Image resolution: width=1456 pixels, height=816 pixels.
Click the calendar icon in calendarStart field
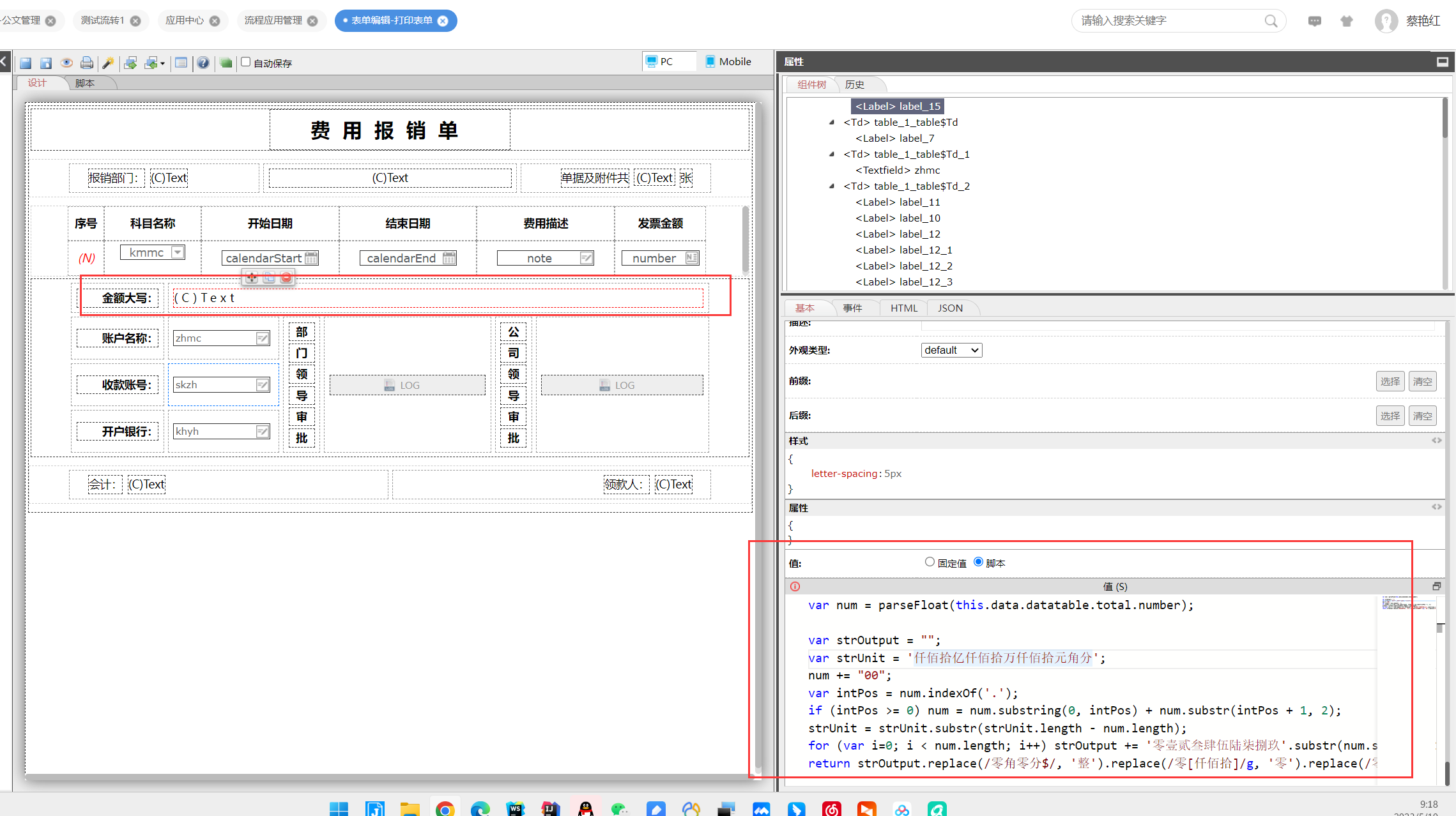pos(311,259)
